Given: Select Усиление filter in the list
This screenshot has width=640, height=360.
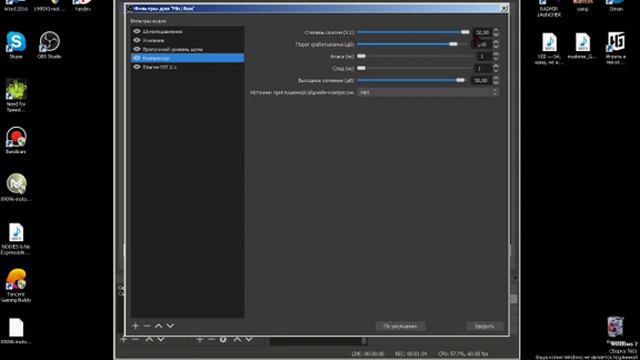Looking at the screenshot, I should (x=187, y=40).
